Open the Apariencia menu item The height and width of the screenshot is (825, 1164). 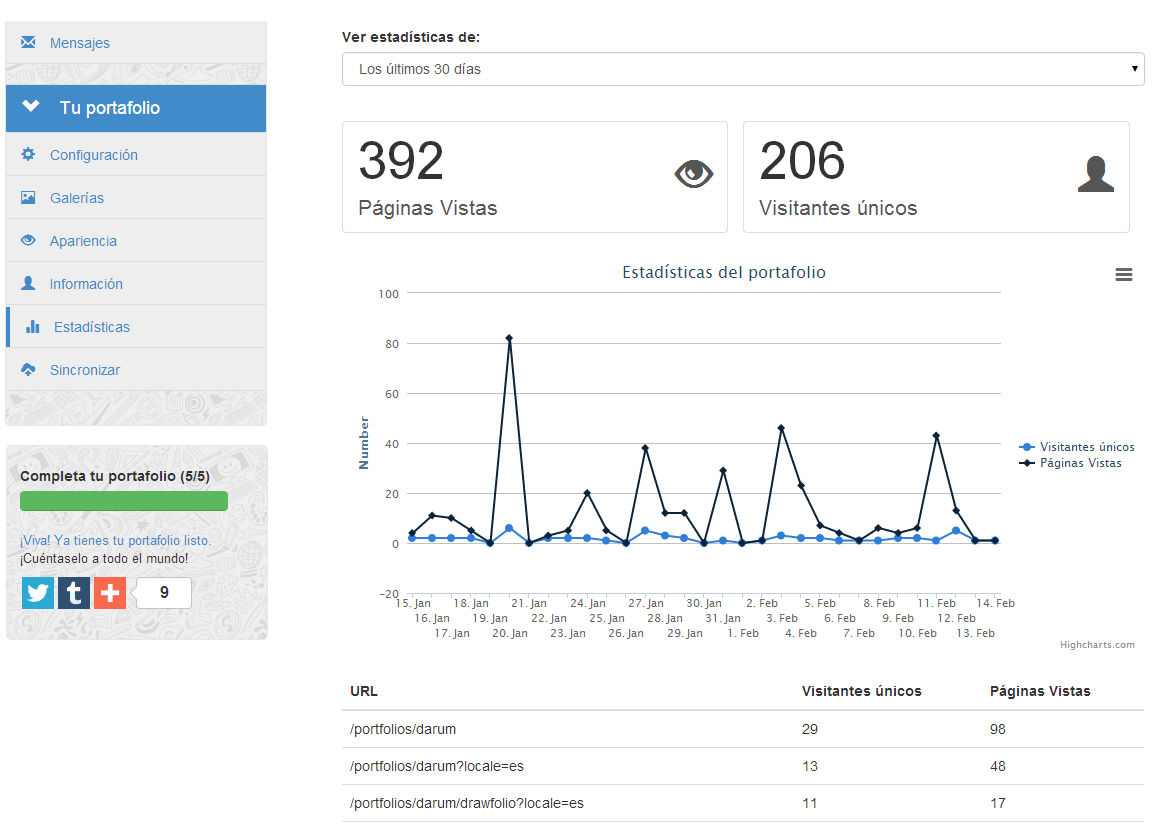click(83, 241)
